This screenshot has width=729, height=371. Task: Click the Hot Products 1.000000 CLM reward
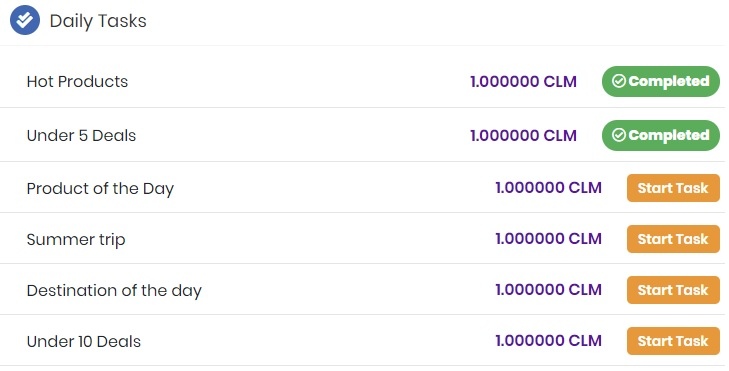point(524,82)
